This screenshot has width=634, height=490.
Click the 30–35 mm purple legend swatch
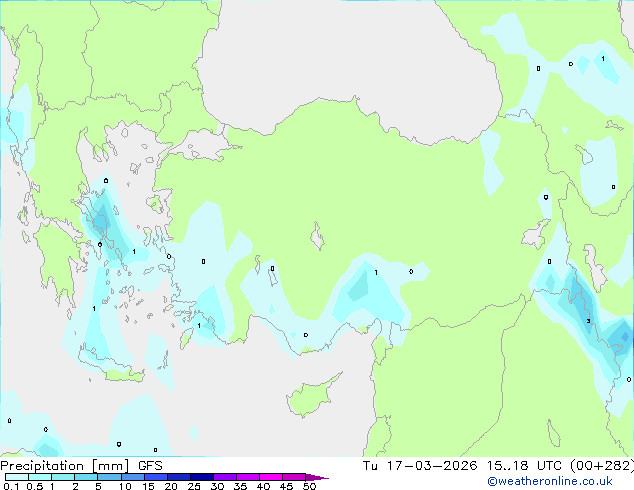pyautogui.click(x=225, y=477)
